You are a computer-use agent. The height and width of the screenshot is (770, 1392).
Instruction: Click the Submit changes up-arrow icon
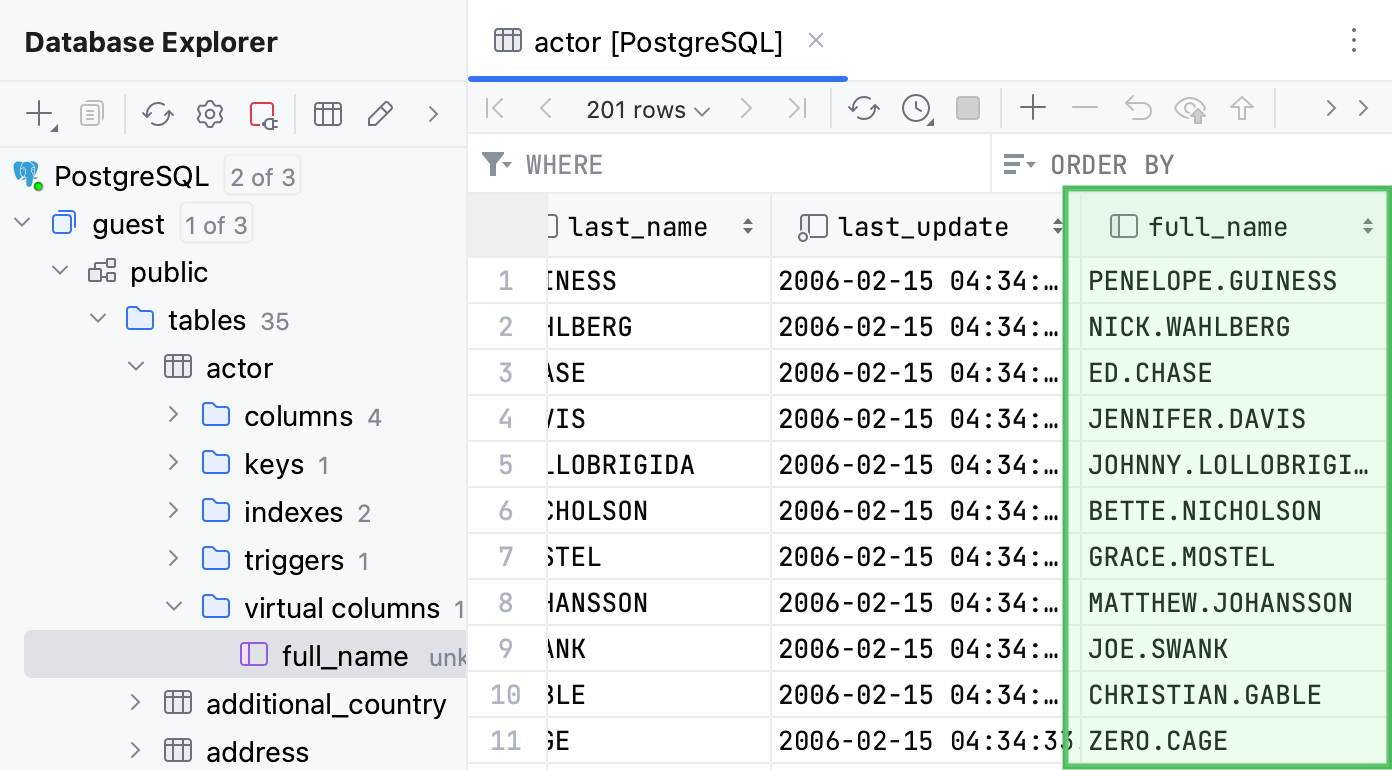[x=1242, y=108]
